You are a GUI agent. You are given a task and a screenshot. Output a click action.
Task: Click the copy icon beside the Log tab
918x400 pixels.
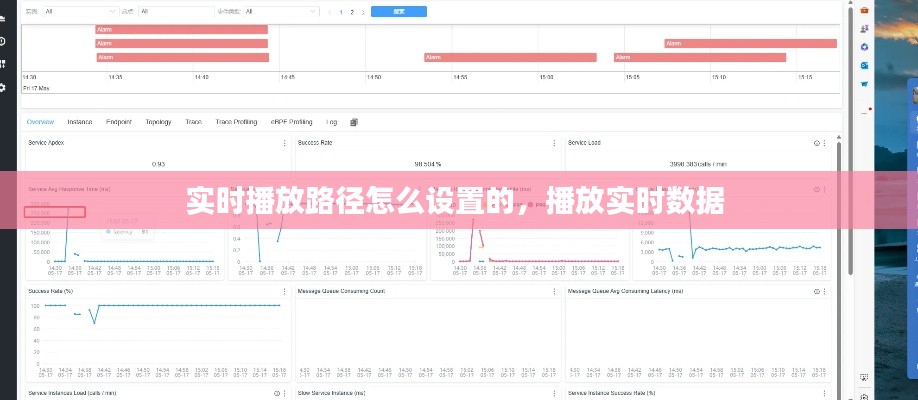[354, 122]
